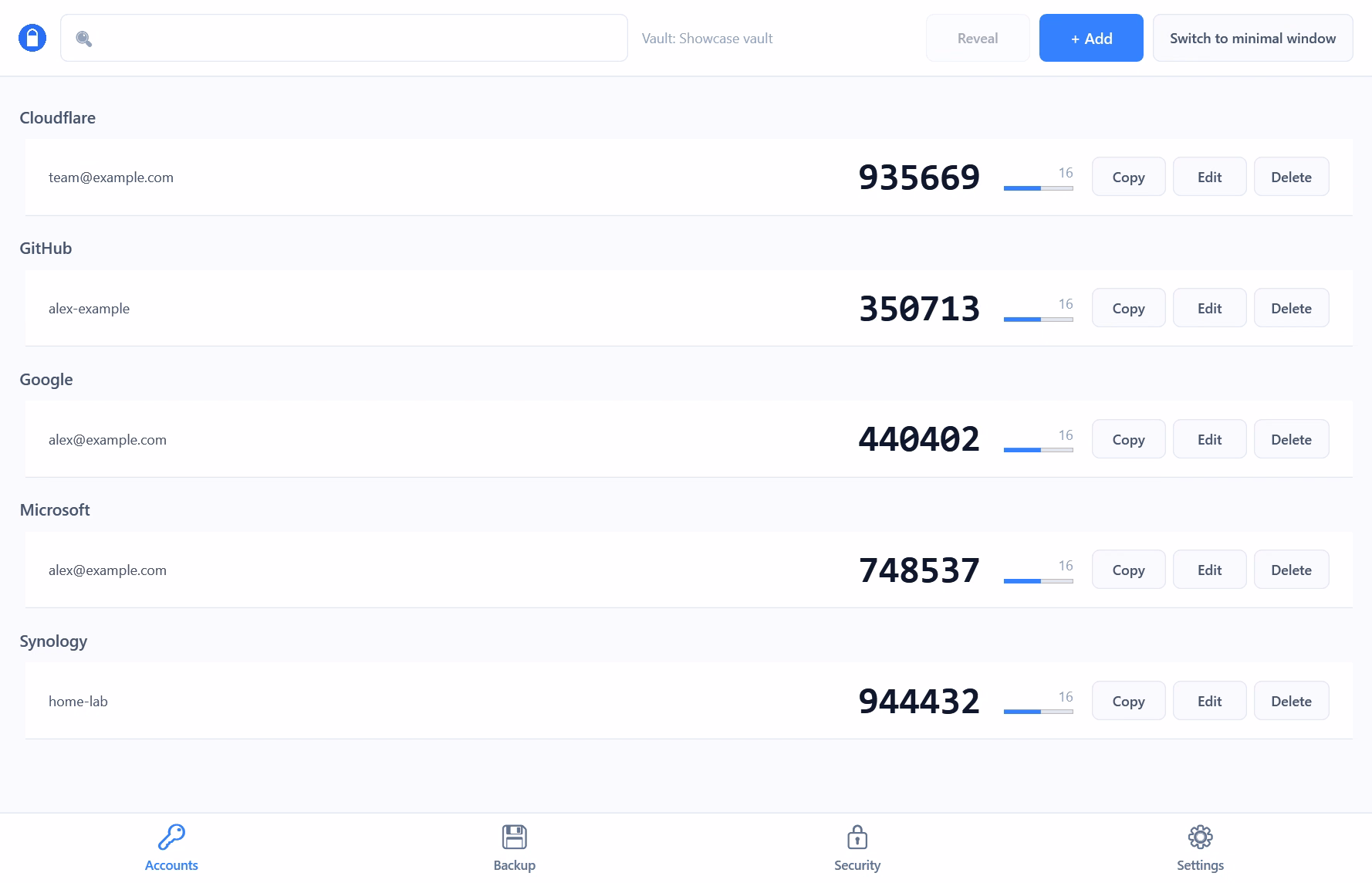
Task: Open Settings tab gear icon
Action: tap(1200, 837)
